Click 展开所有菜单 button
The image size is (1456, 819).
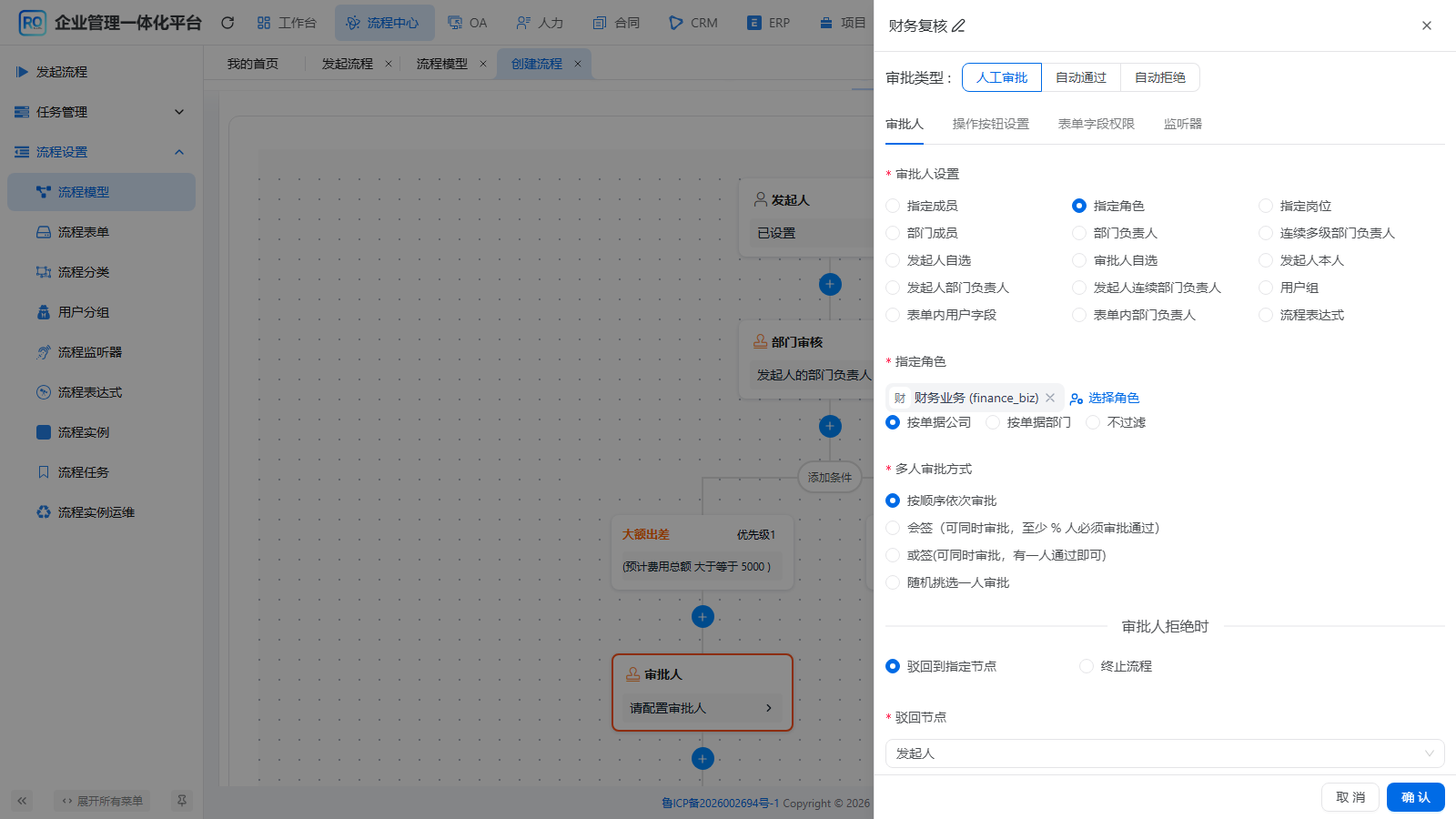click(102, 801)
